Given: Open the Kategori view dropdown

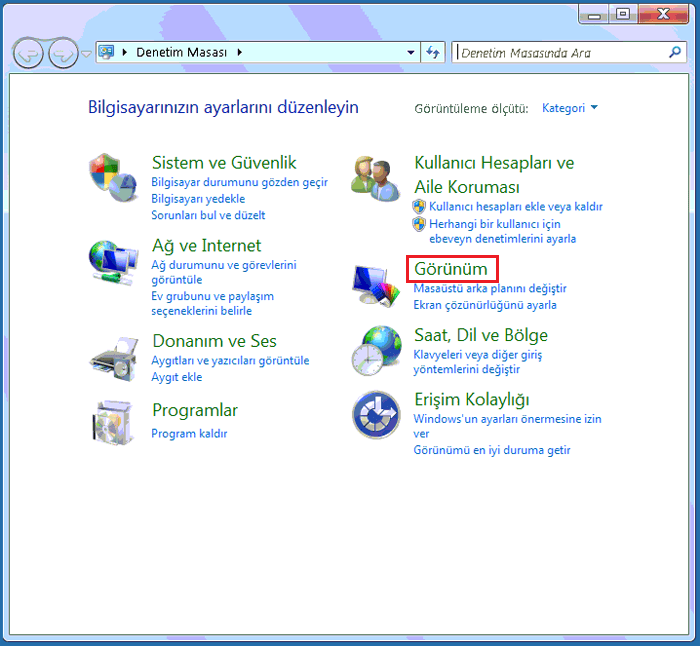Looking at the screenshot, I should (570, 108).
